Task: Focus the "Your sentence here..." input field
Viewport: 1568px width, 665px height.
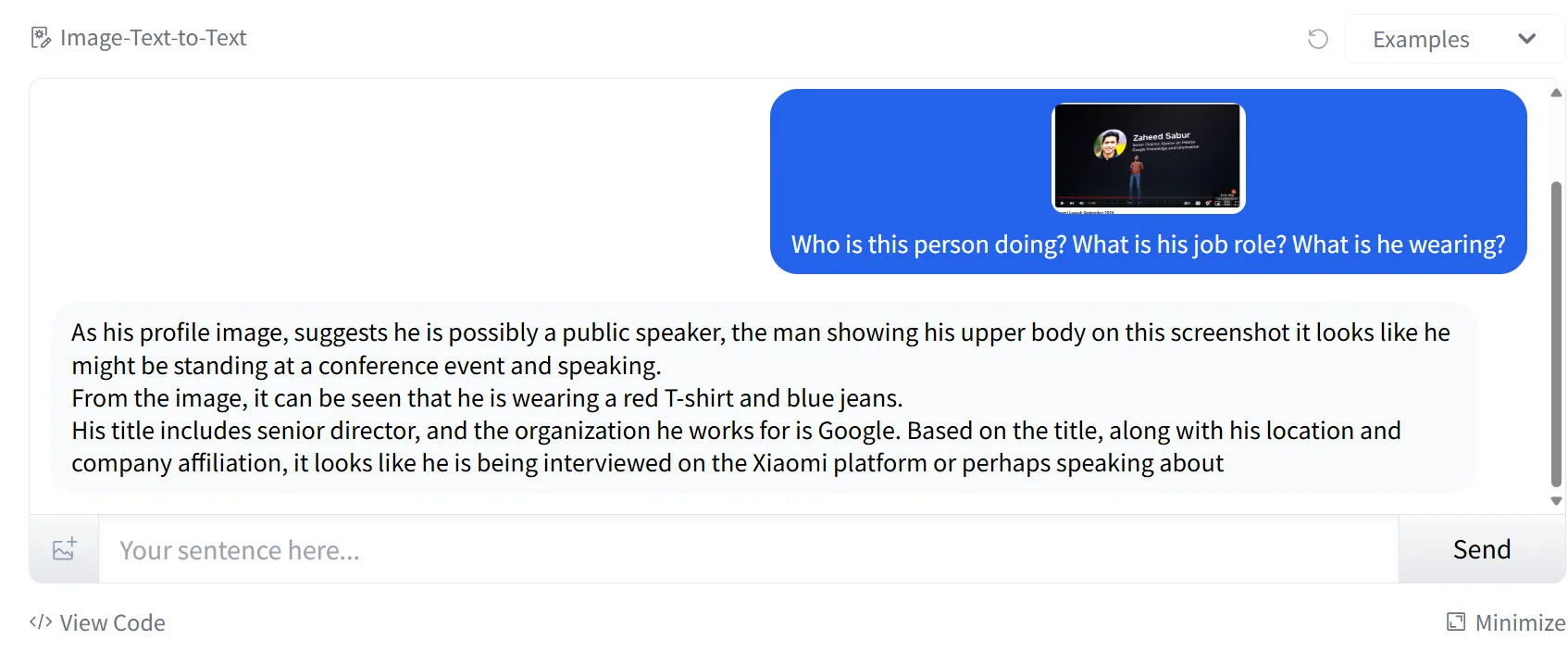Action: 748,550
